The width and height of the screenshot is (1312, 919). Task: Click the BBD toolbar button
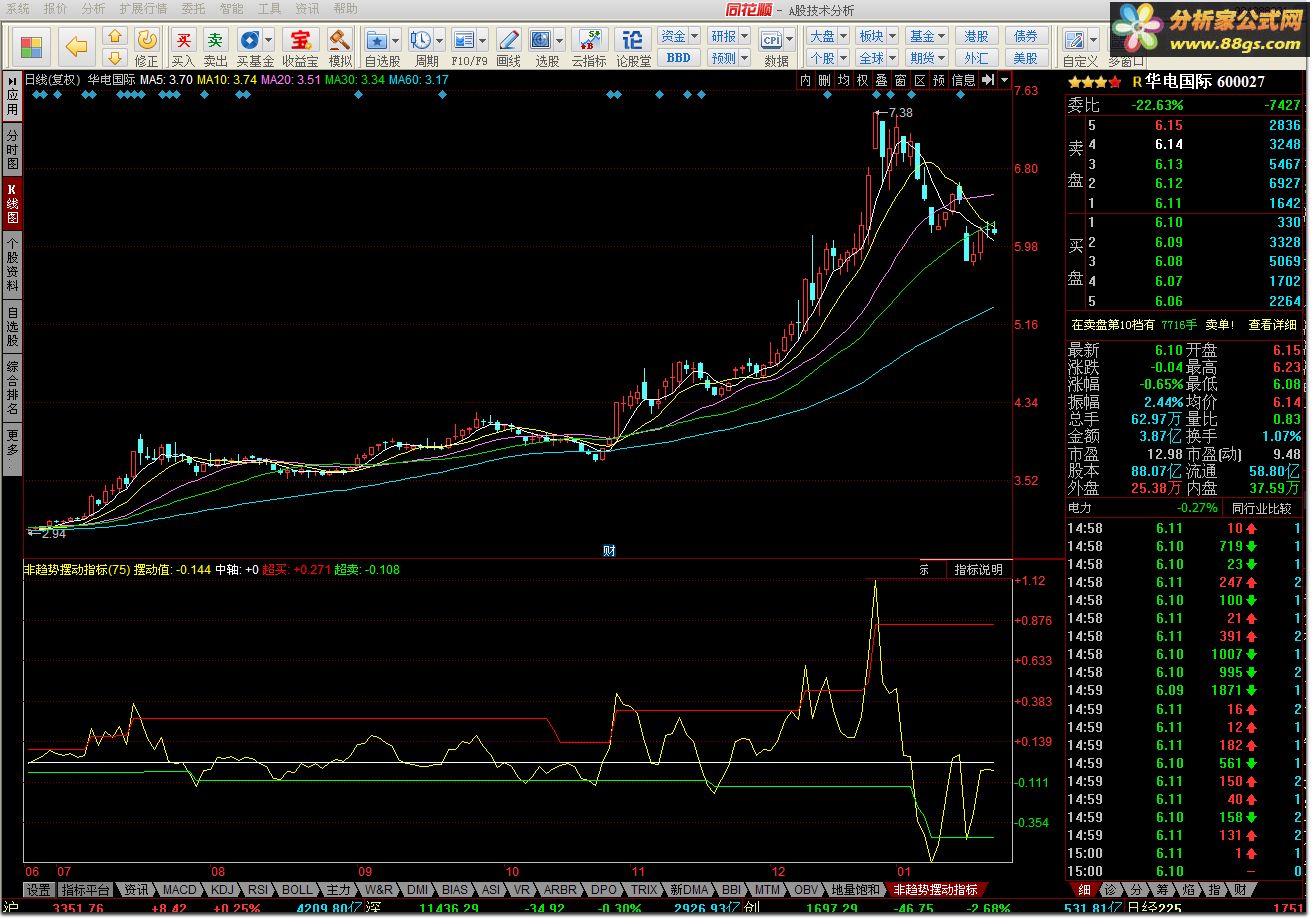679,58
